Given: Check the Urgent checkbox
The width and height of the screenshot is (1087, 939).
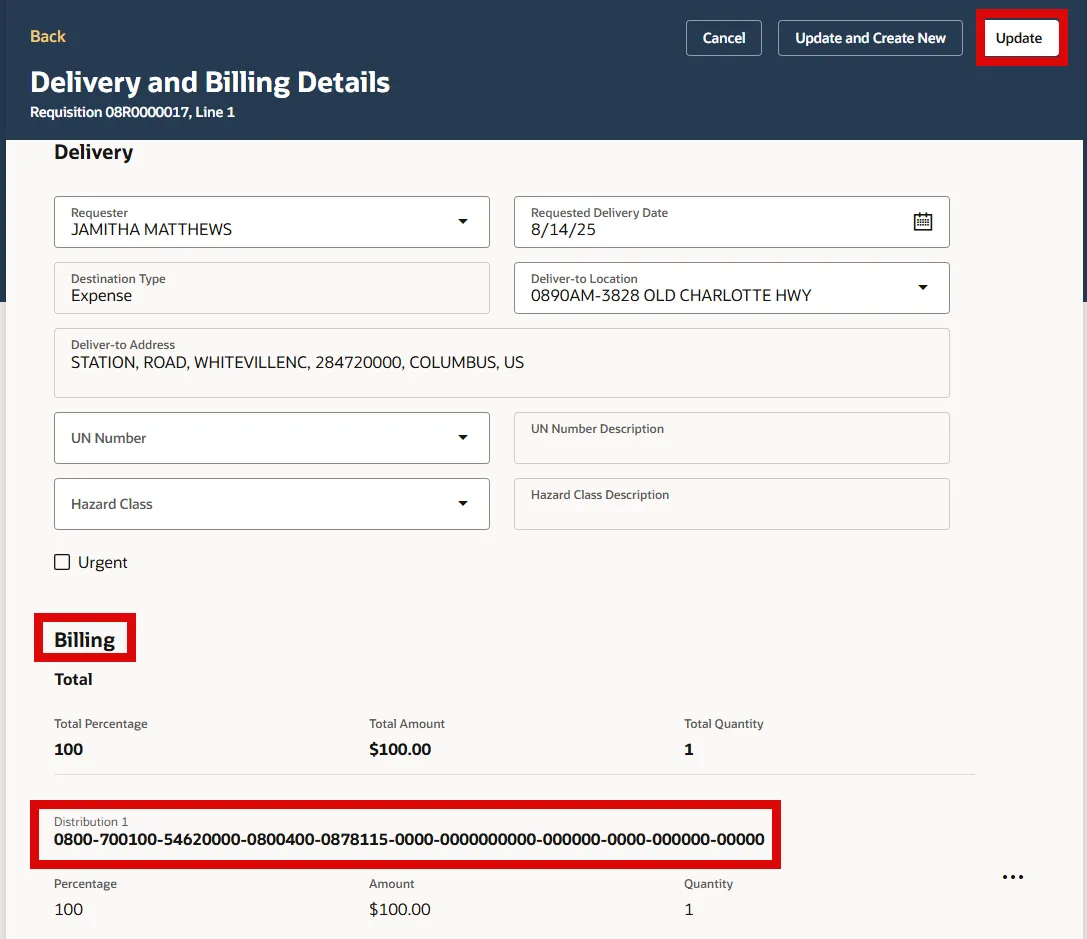Looking at the screenshot, I should (62, 563).
